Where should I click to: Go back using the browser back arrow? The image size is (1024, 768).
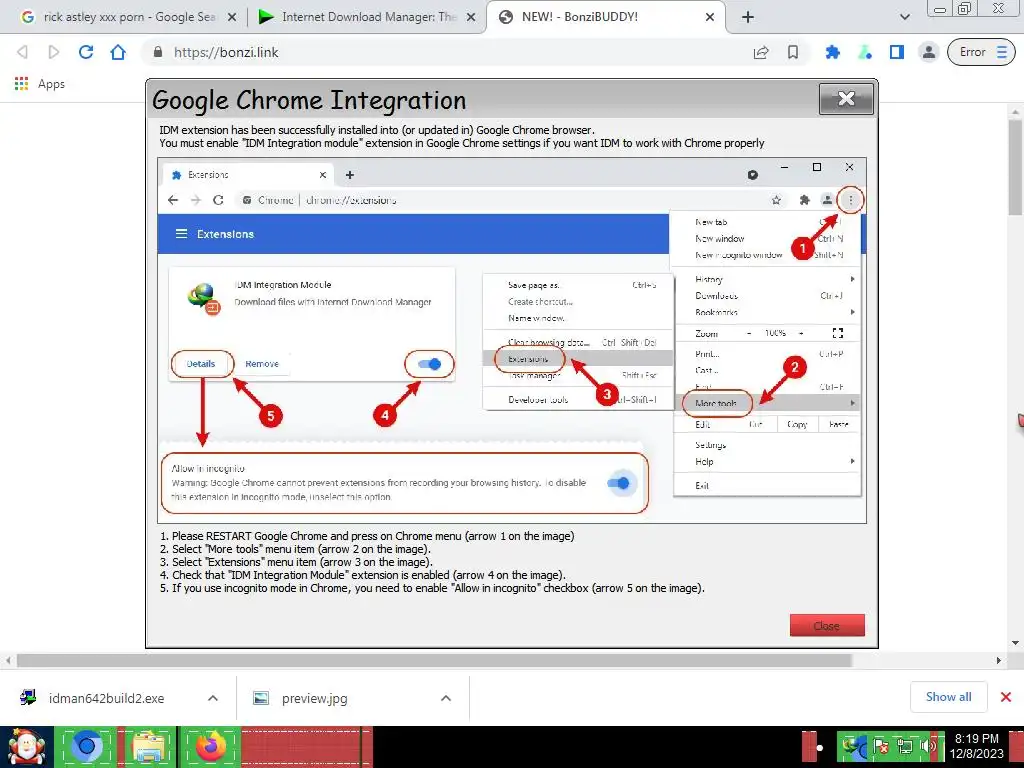22,52
